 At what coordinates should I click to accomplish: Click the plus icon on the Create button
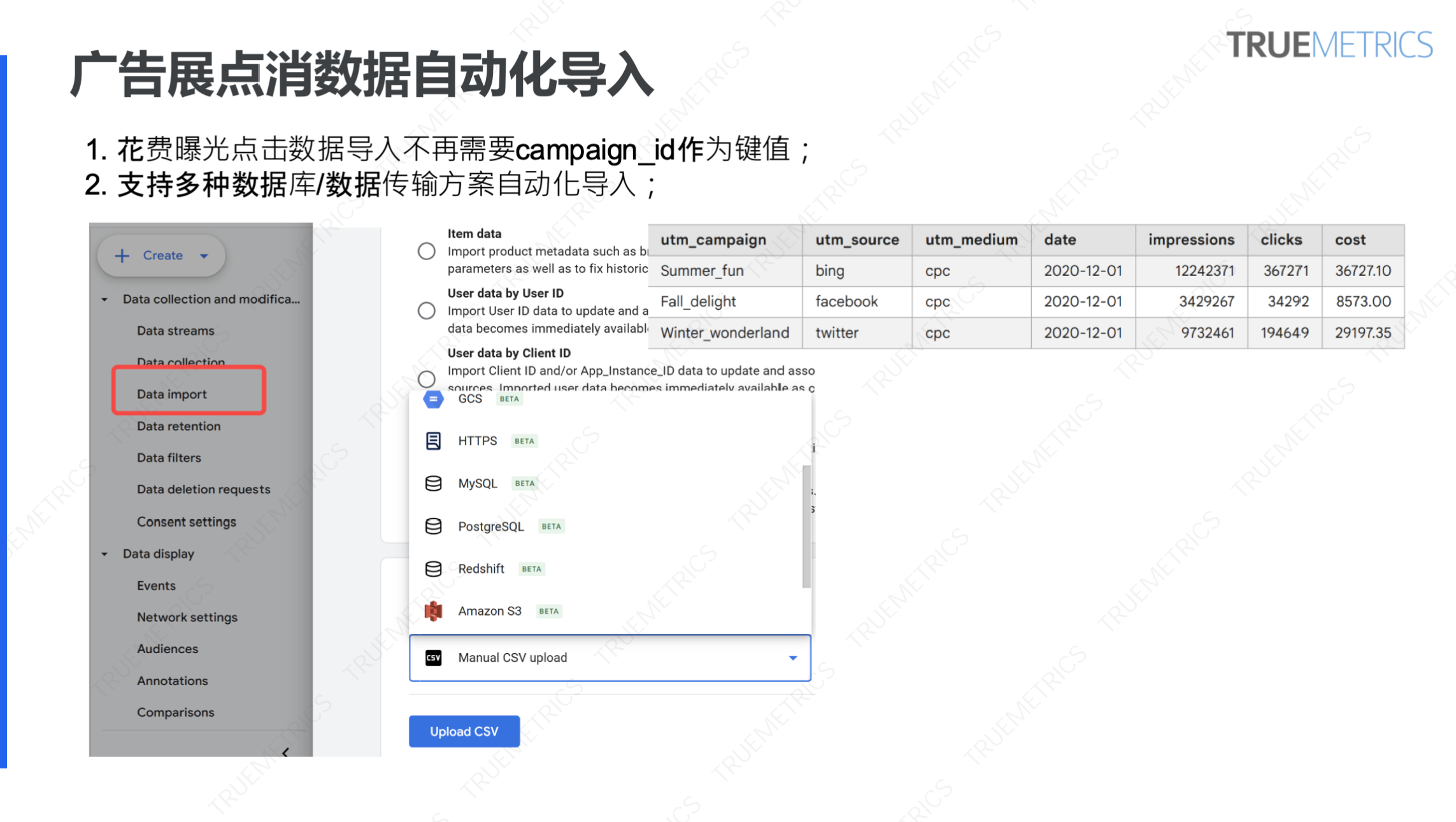tap(122, 255)
